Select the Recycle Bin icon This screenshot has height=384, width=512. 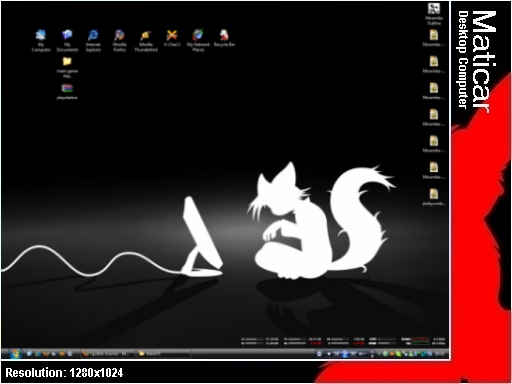224,38
